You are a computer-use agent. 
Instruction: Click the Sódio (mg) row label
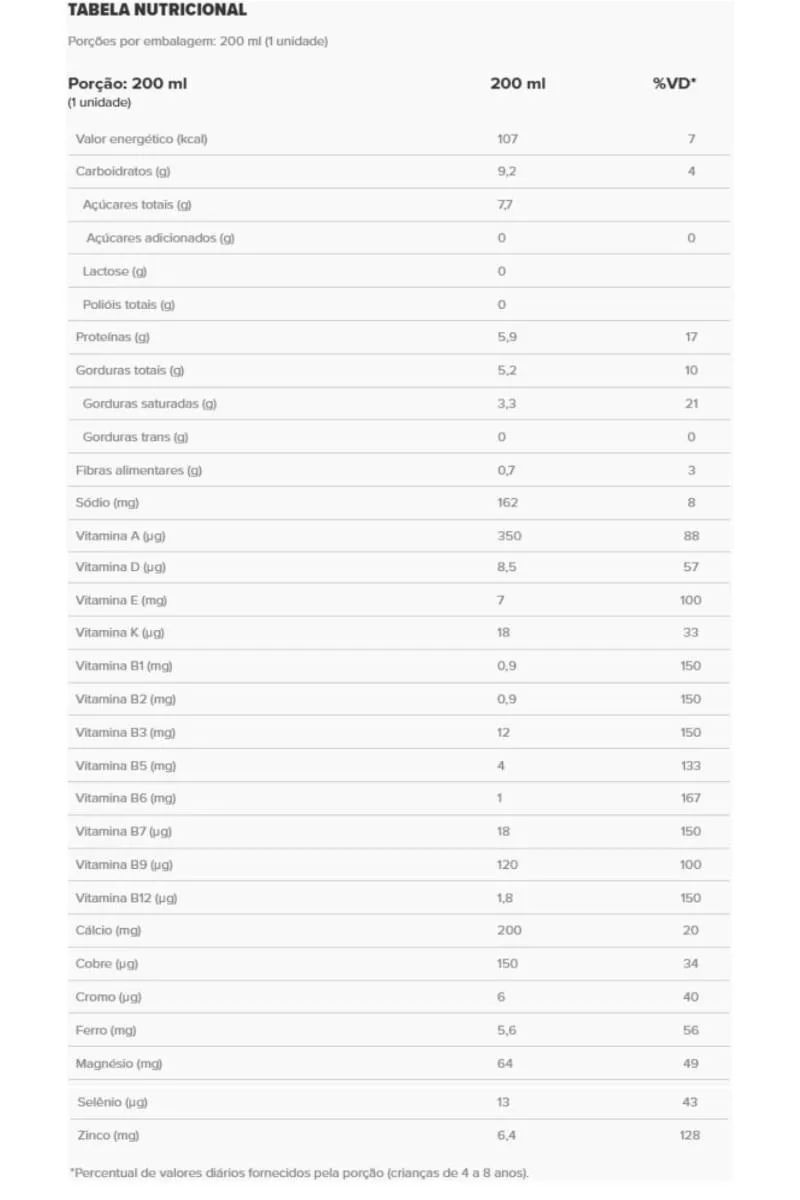click(x=106, y=503)
